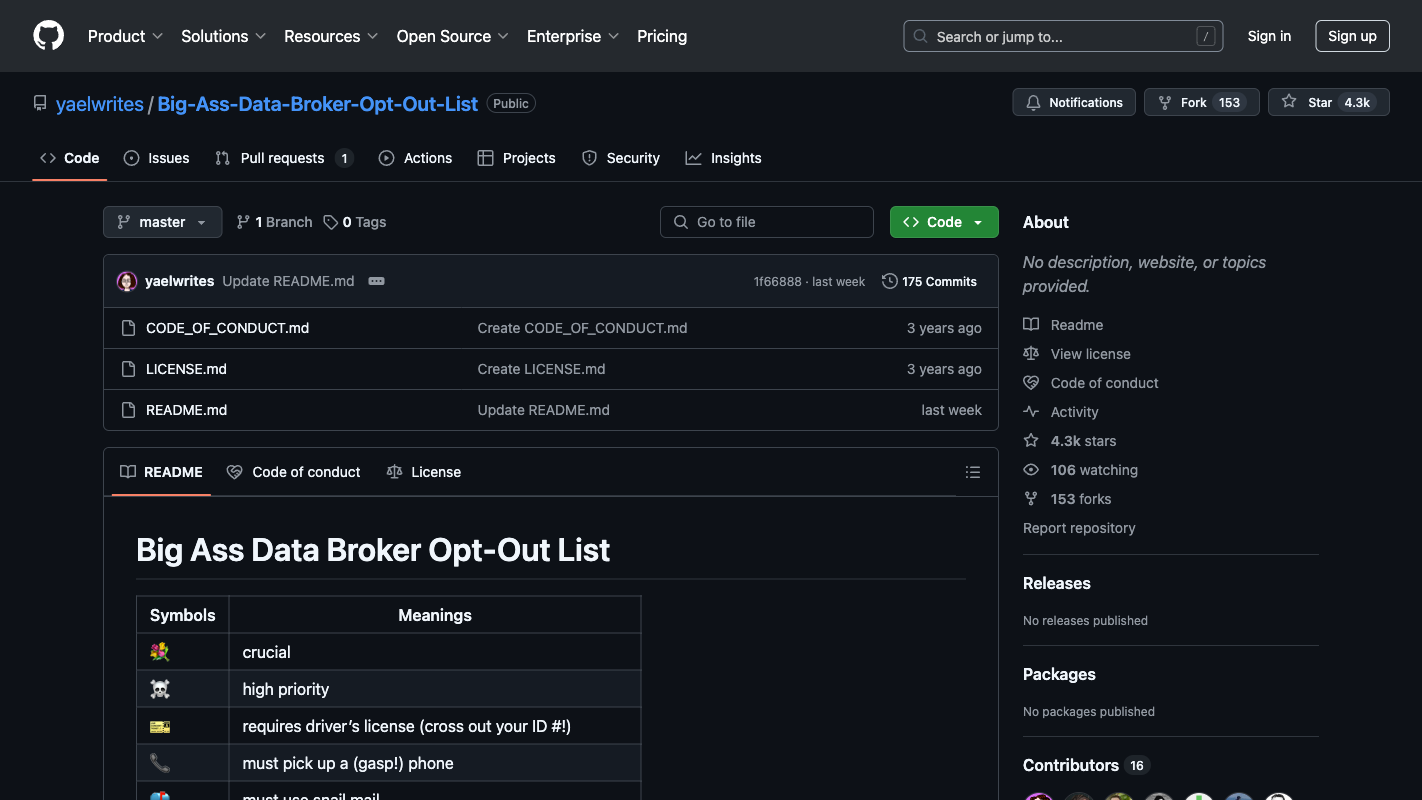Go to the GitHub homepage logo
Image resolution: width=1422 pixels, height=800 pixels.
point(48,36)
